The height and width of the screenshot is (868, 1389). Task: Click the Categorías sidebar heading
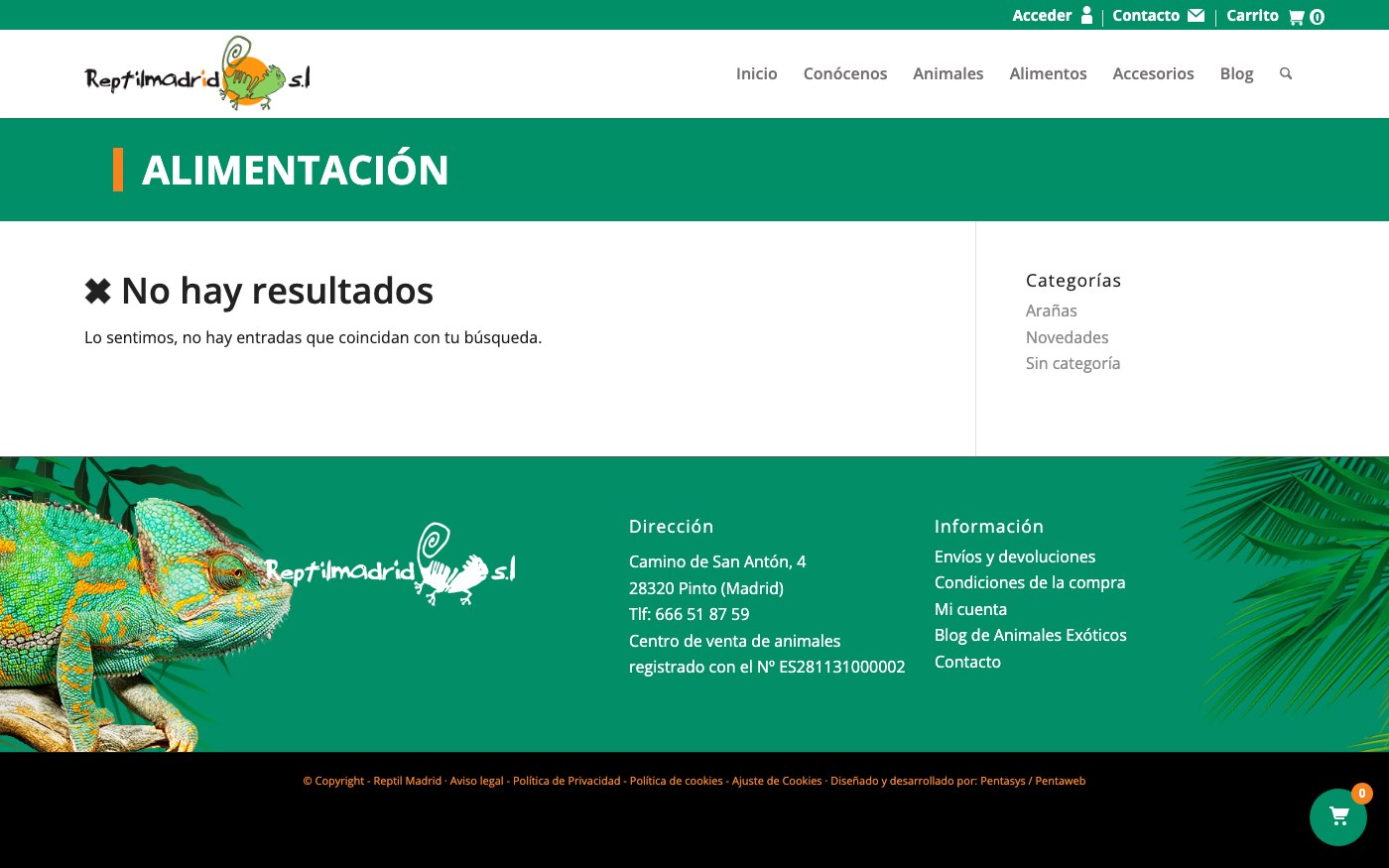click(1073, 280)
